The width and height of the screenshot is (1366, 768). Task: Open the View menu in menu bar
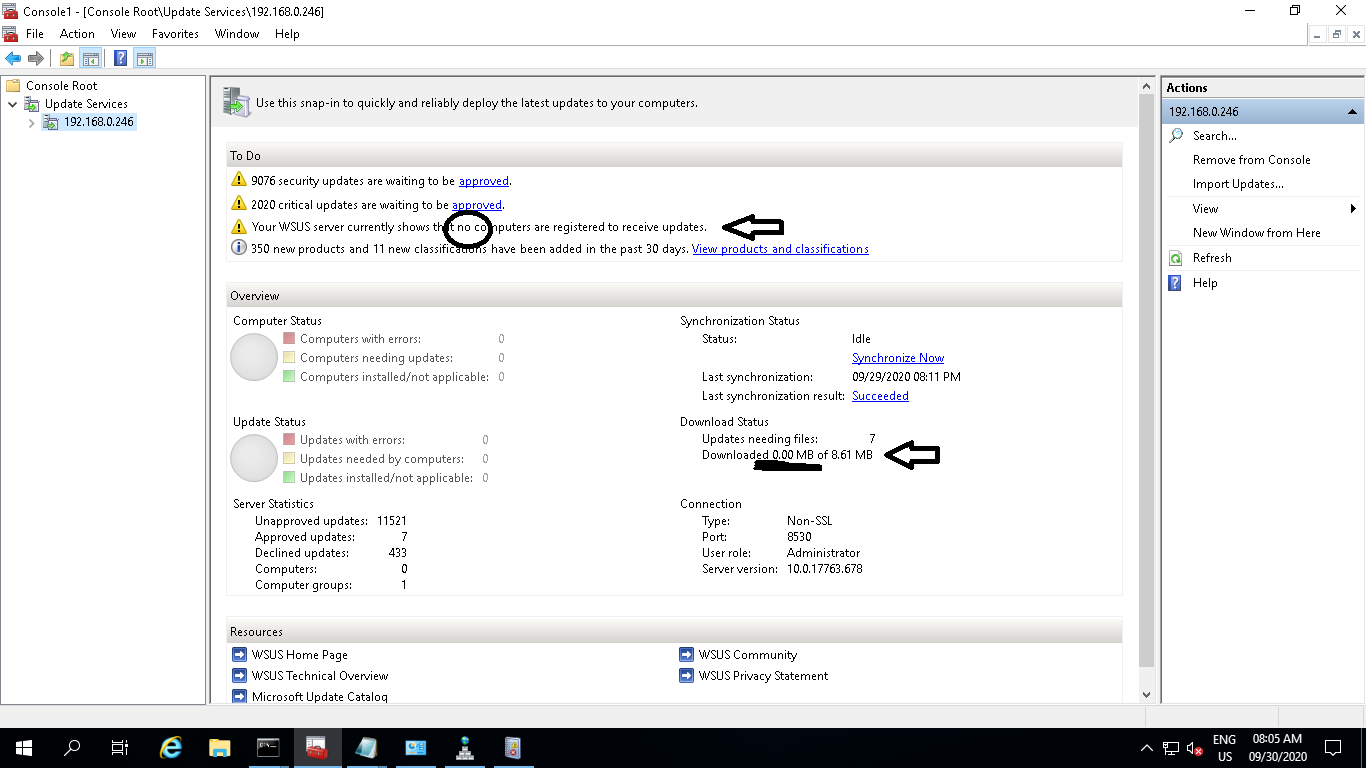click(123, 34)
